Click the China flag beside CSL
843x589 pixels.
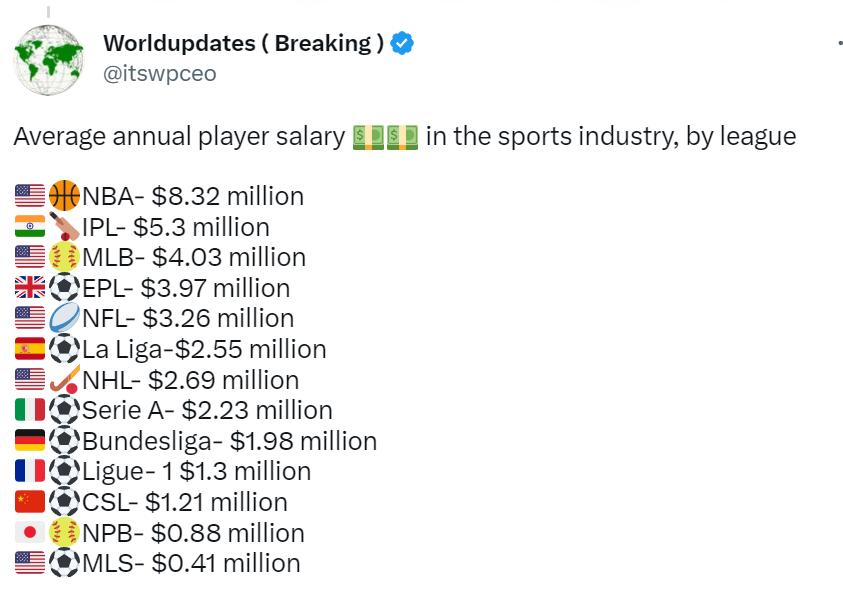pyautogui.click(x=30, y=502)
